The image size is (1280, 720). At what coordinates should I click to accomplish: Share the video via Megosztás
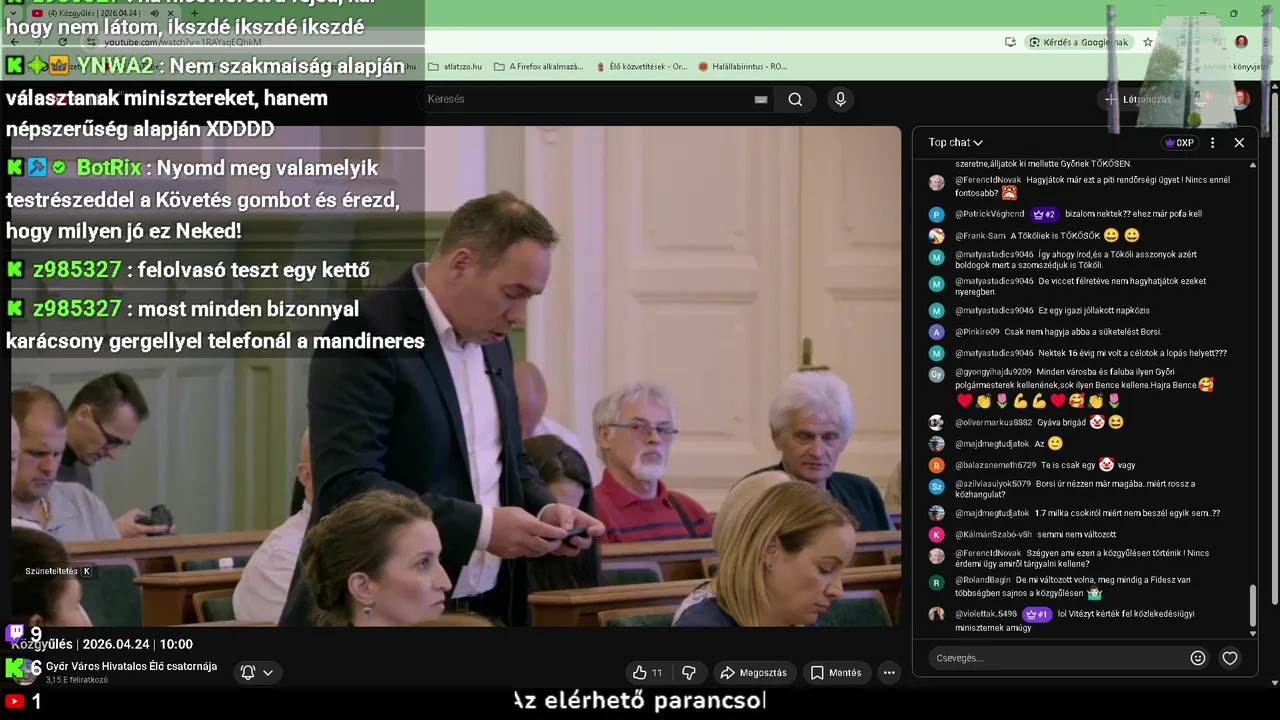pos(753,673)
